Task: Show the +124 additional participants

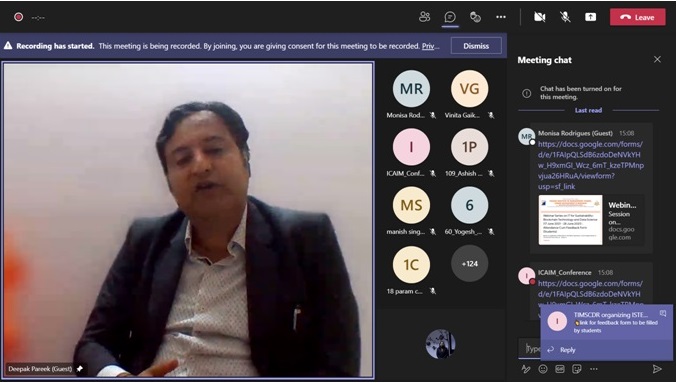Action: point(469,263)
